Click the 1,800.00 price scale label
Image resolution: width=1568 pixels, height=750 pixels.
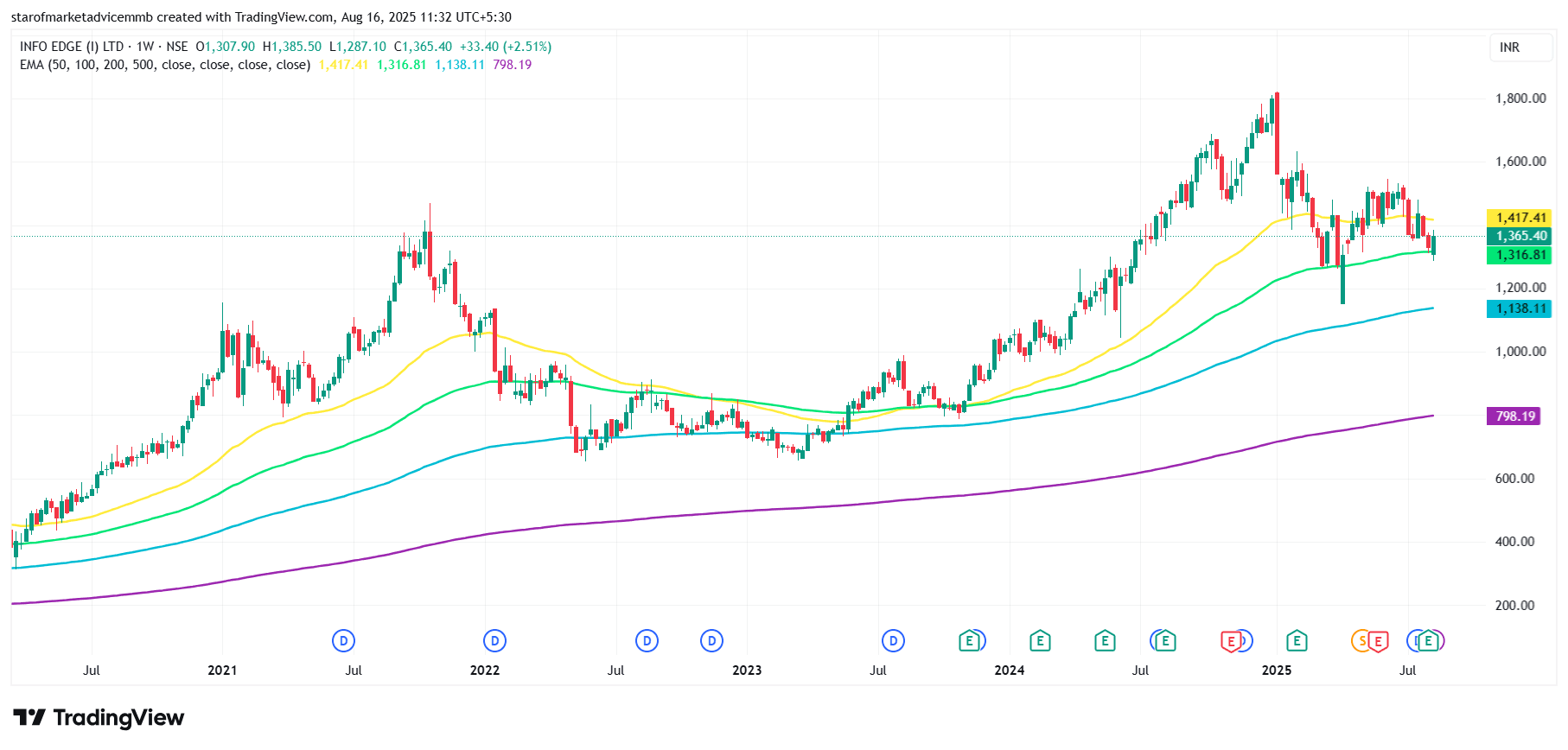tap(1520, 99)
